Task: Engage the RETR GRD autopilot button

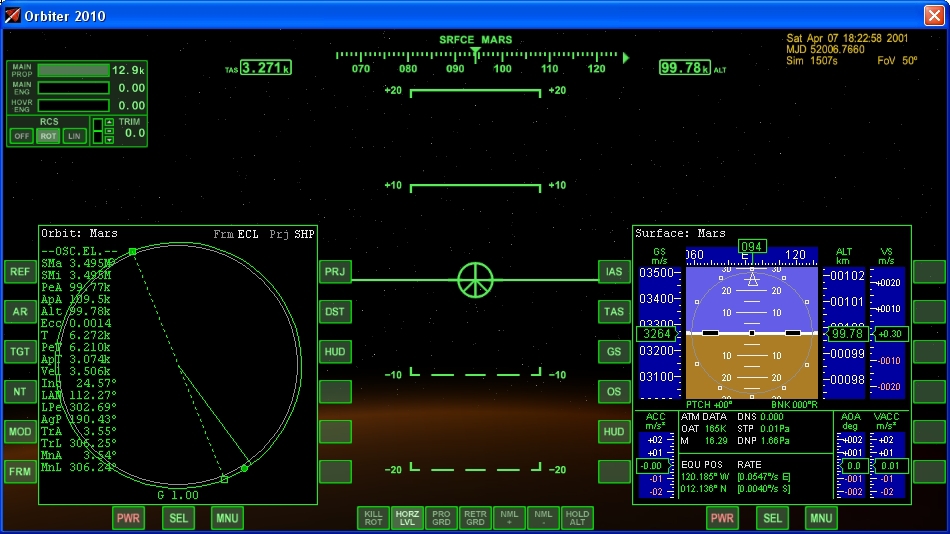Action: tap(475, 517)
